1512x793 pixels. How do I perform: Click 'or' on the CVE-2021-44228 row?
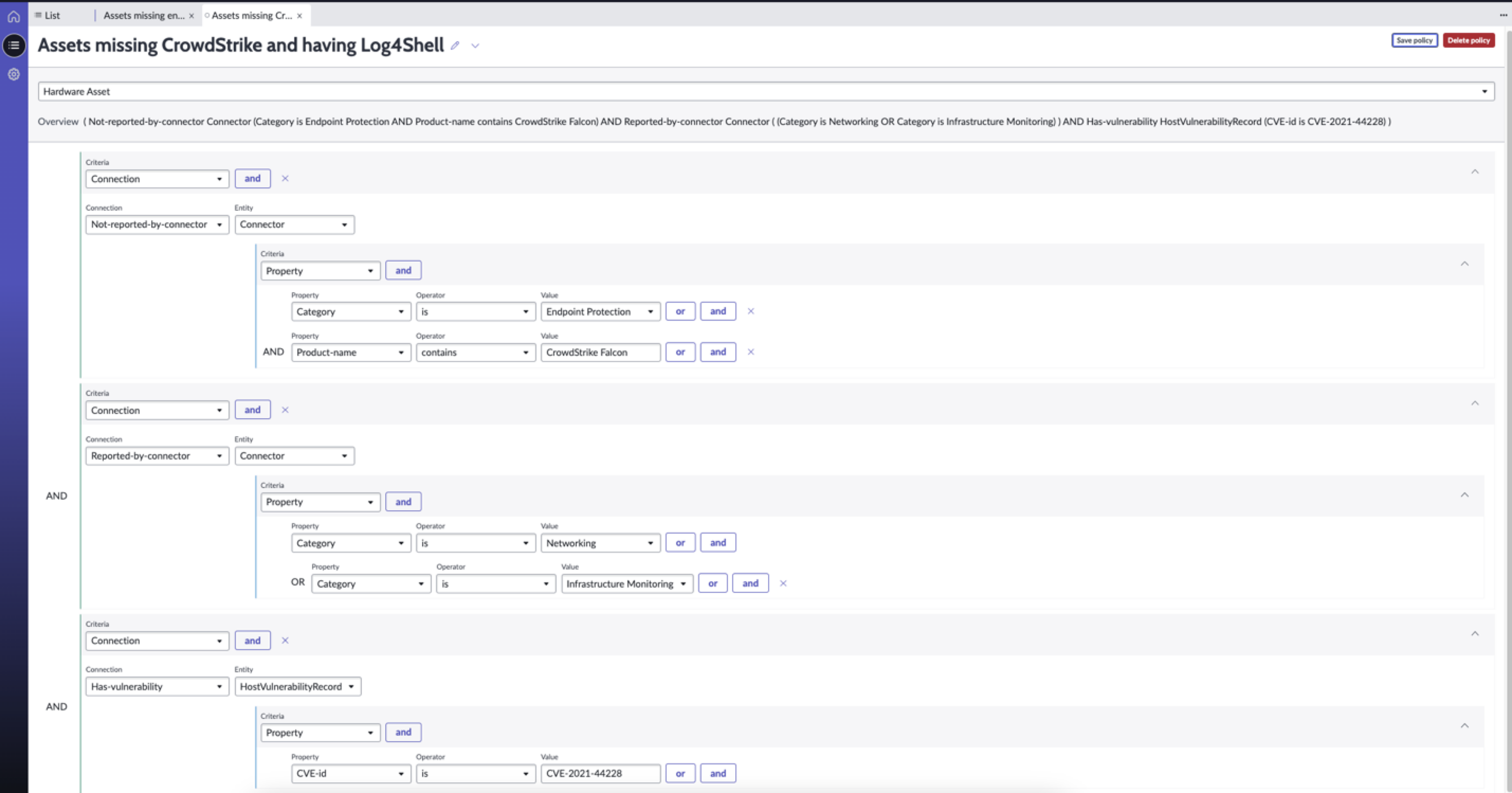(x=680, y=773)
